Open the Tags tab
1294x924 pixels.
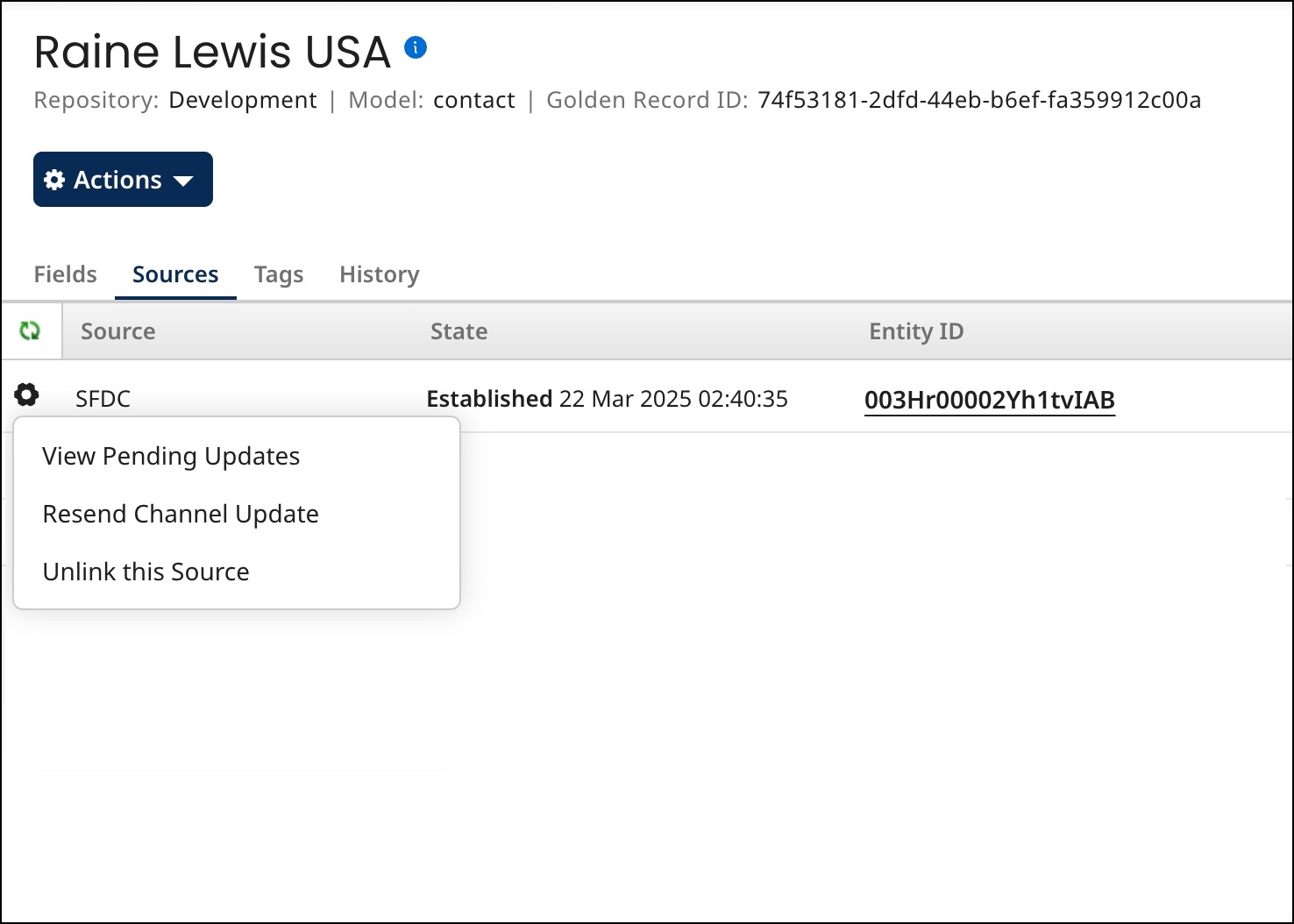pos(279,274)
